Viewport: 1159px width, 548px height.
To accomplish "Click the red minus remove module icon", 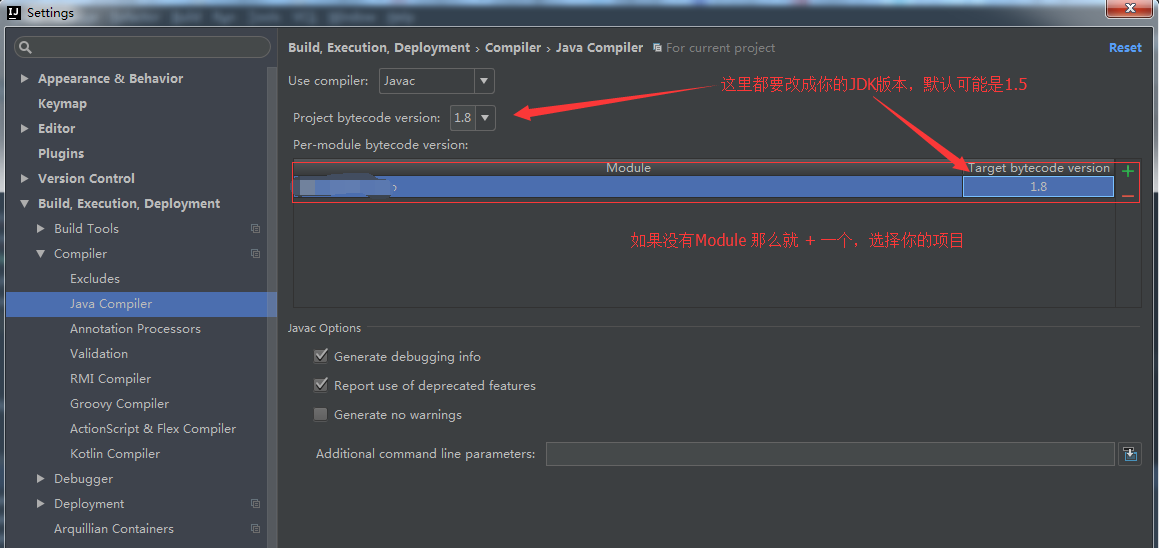I will coord(1128,196).
